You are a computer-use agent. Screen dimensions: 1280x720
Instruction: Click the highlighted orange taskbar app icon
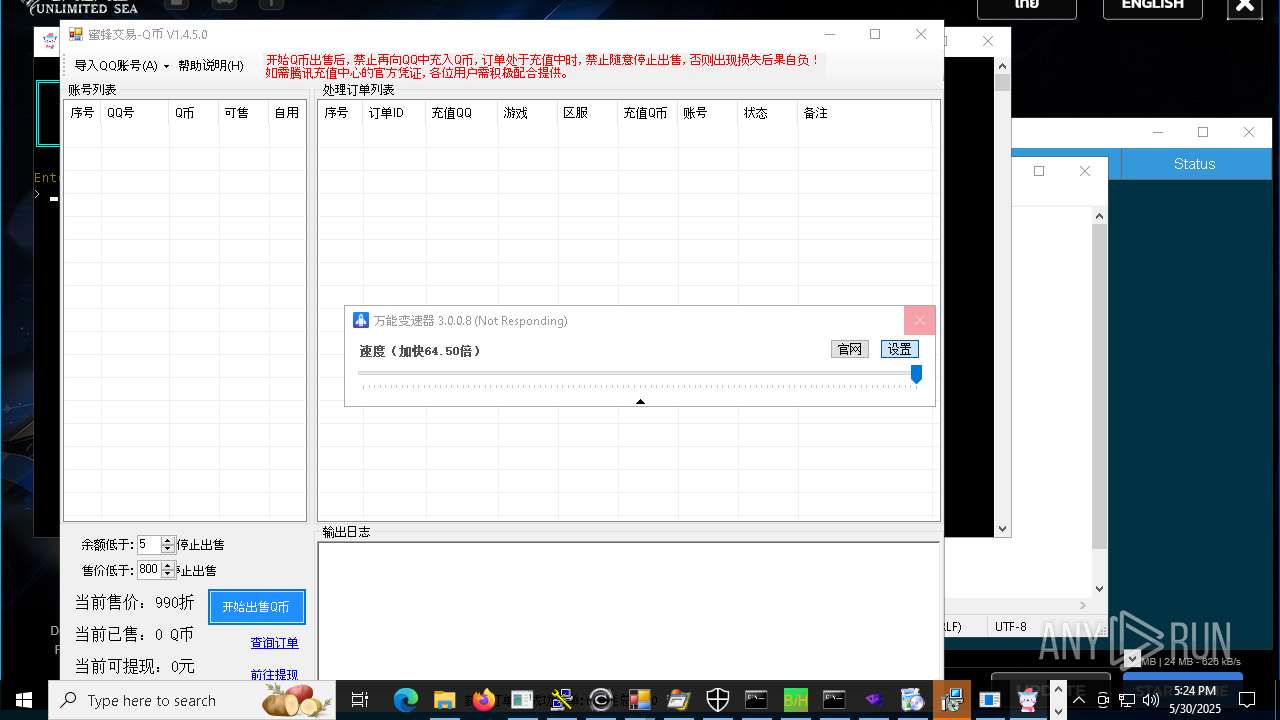tap(951, 700)
